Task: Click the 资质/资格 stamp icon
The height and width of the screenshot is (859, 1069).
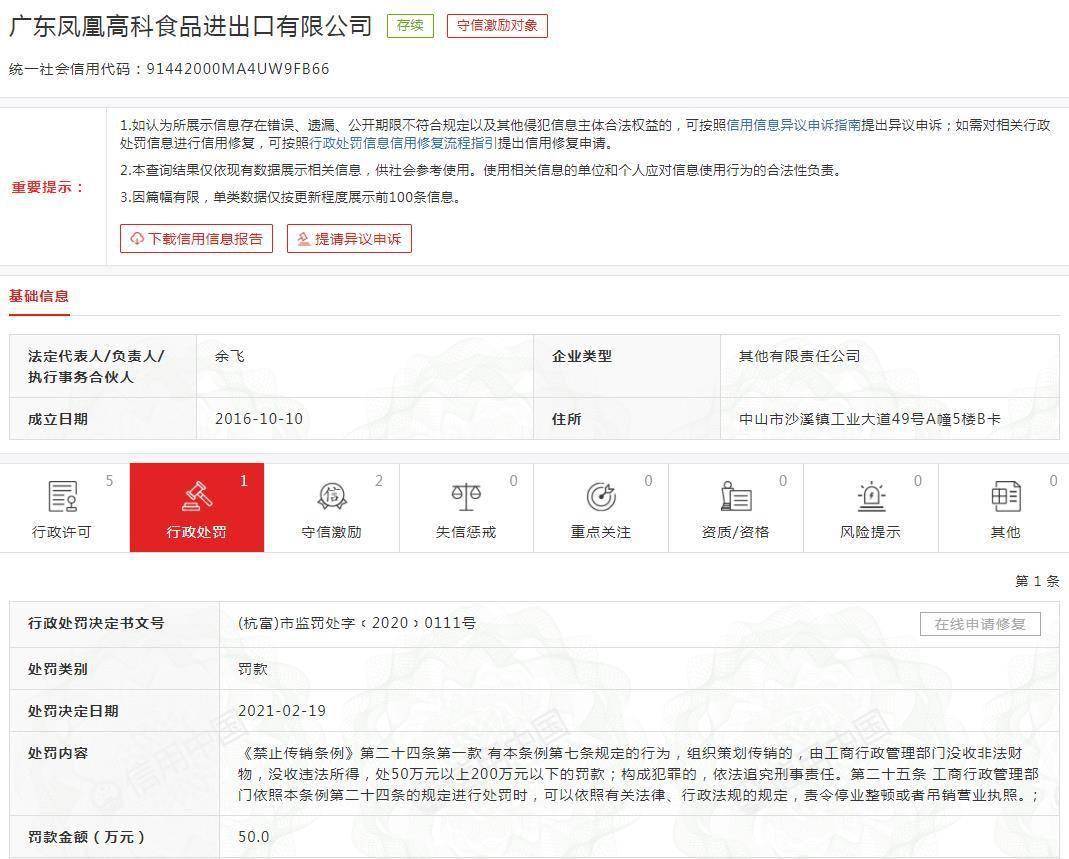Action: coord(735,496)
